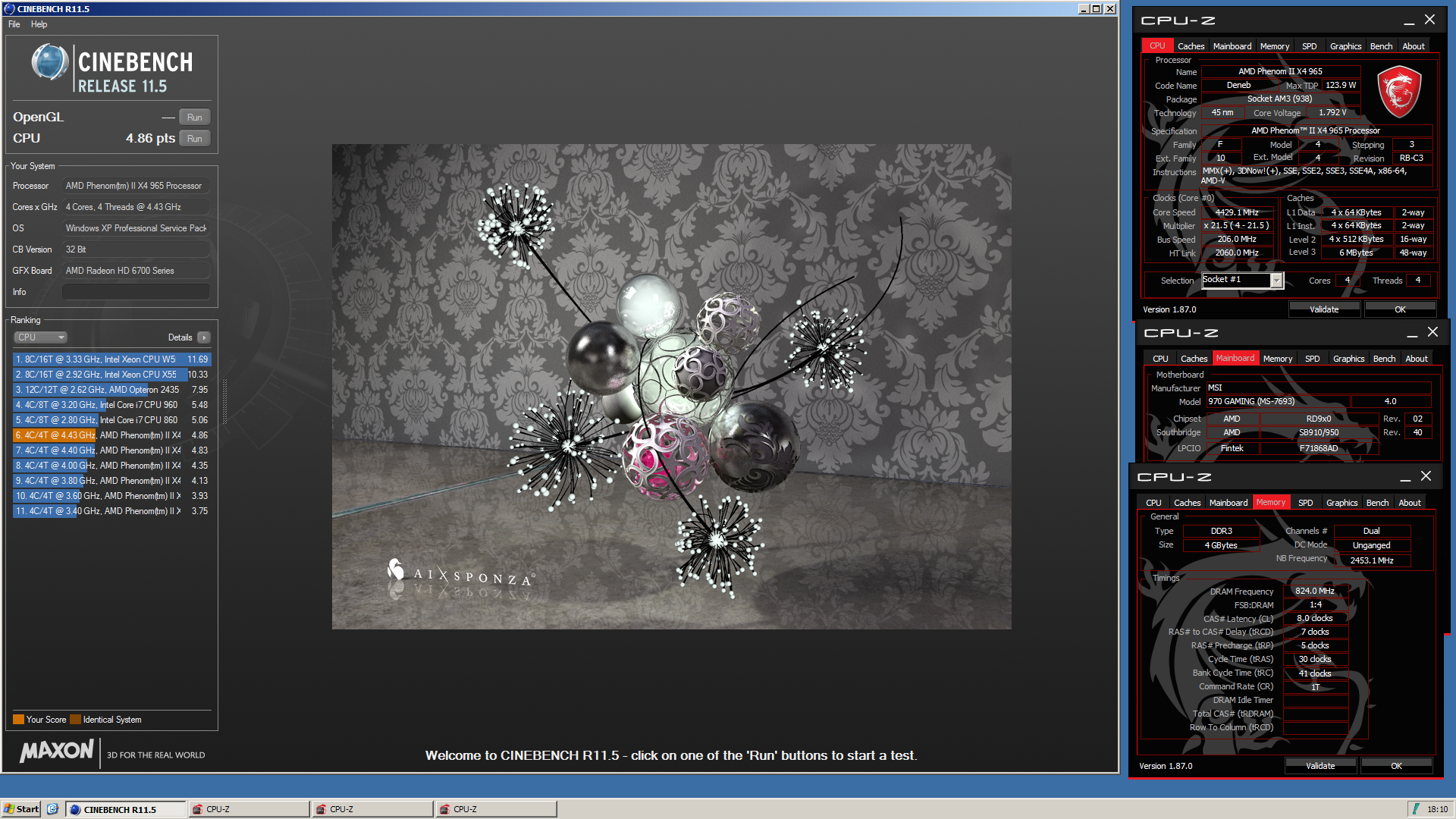Select ranking row 1 Intel Xeon W5

(111, 359)
